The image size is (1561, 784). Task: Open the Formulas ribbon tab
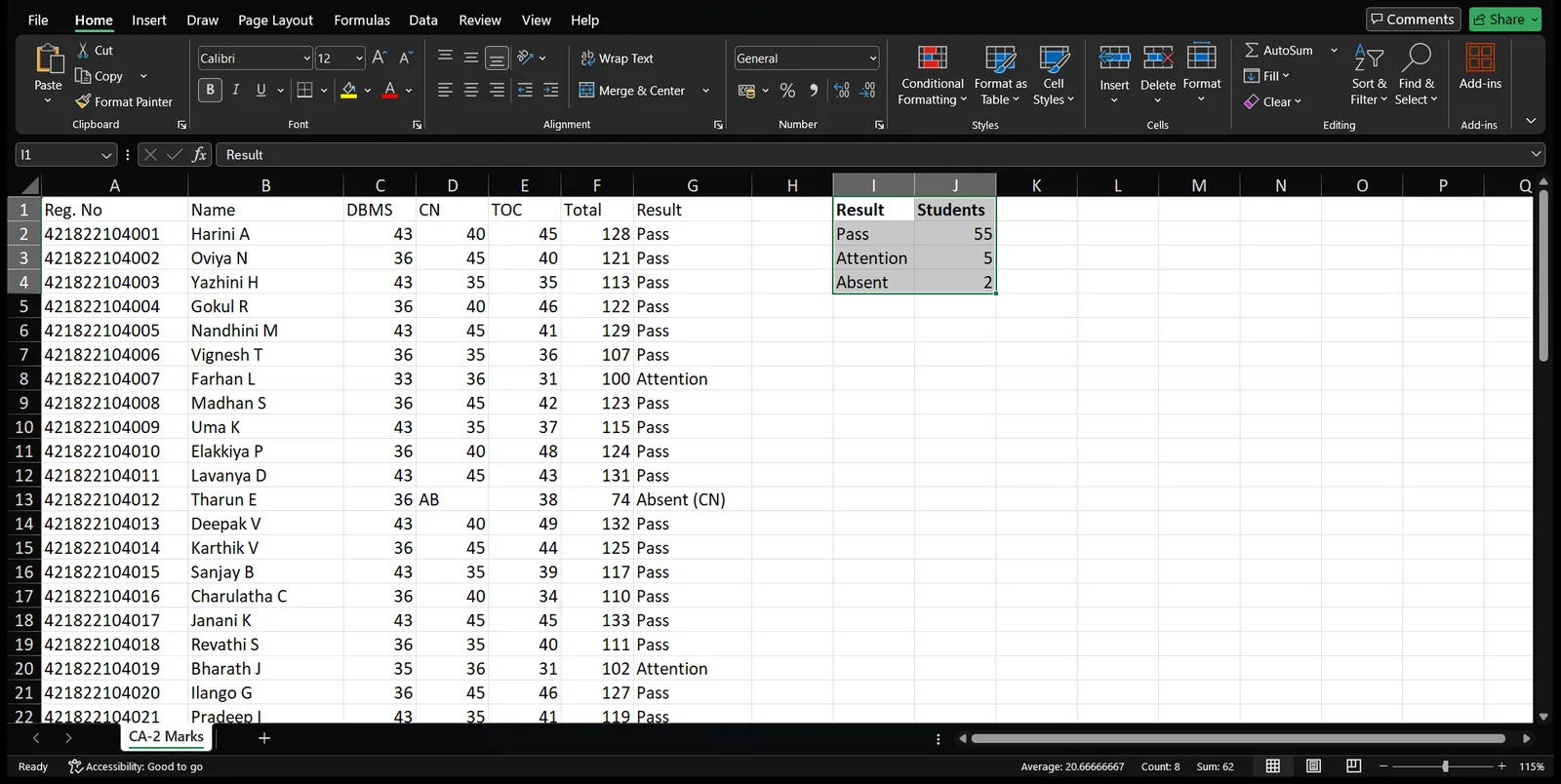362,20
